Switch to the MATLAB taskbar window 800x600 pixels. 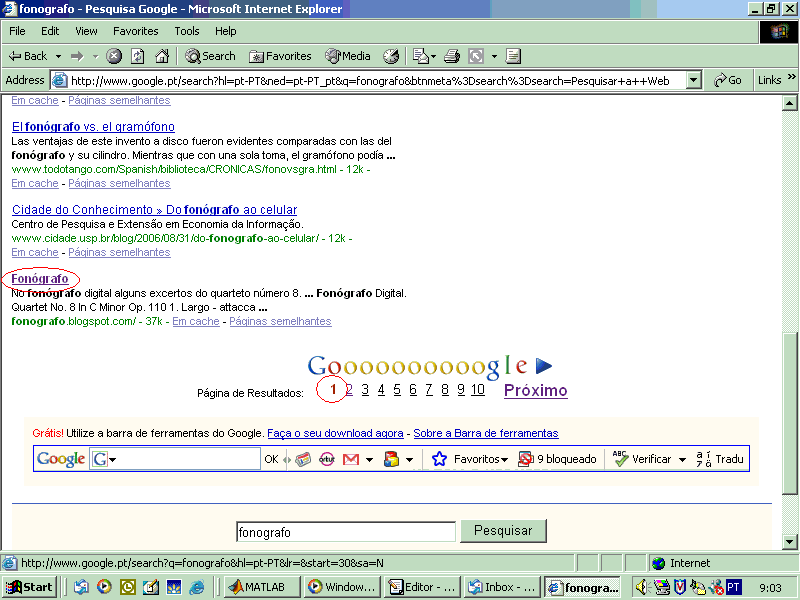coord(261,587)
